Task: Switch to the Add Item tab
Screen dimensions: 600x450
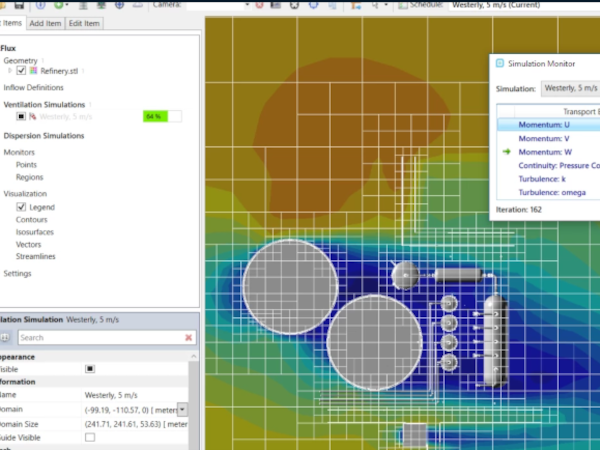Action: coord(46,23)
